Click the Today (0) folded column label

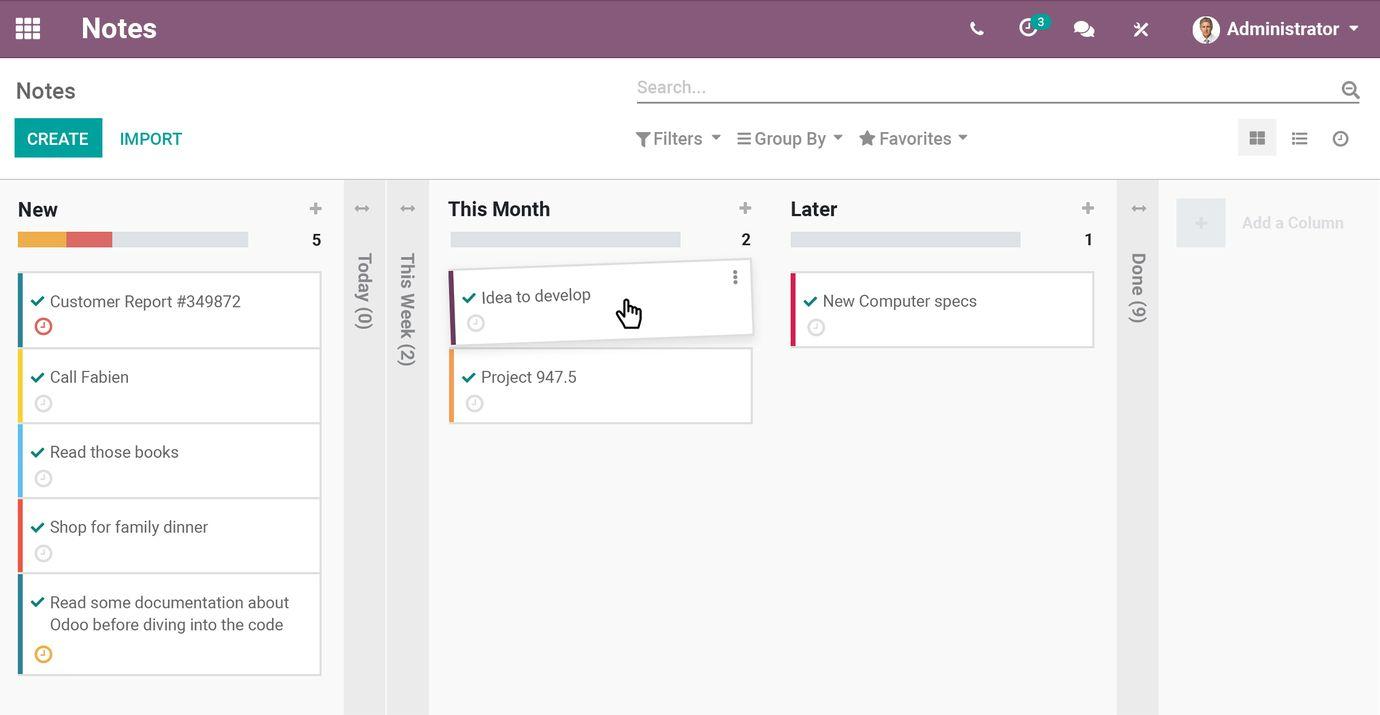click(x=364, y=291)
